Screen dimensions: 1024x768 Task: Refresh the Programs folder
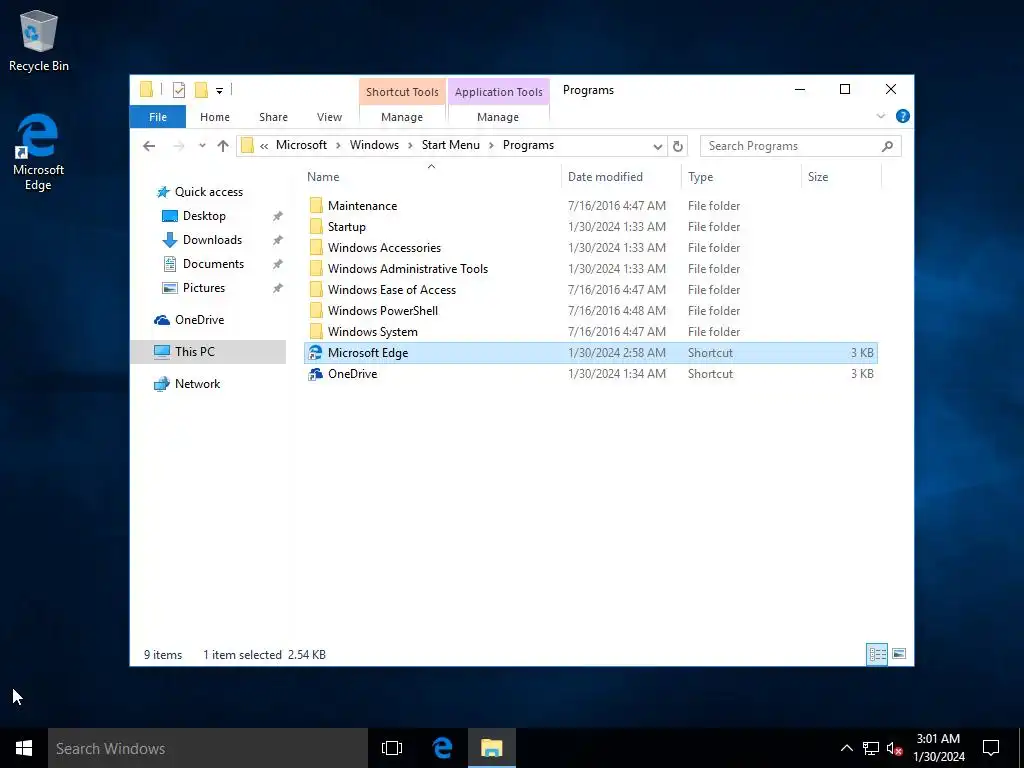point(678,146)
